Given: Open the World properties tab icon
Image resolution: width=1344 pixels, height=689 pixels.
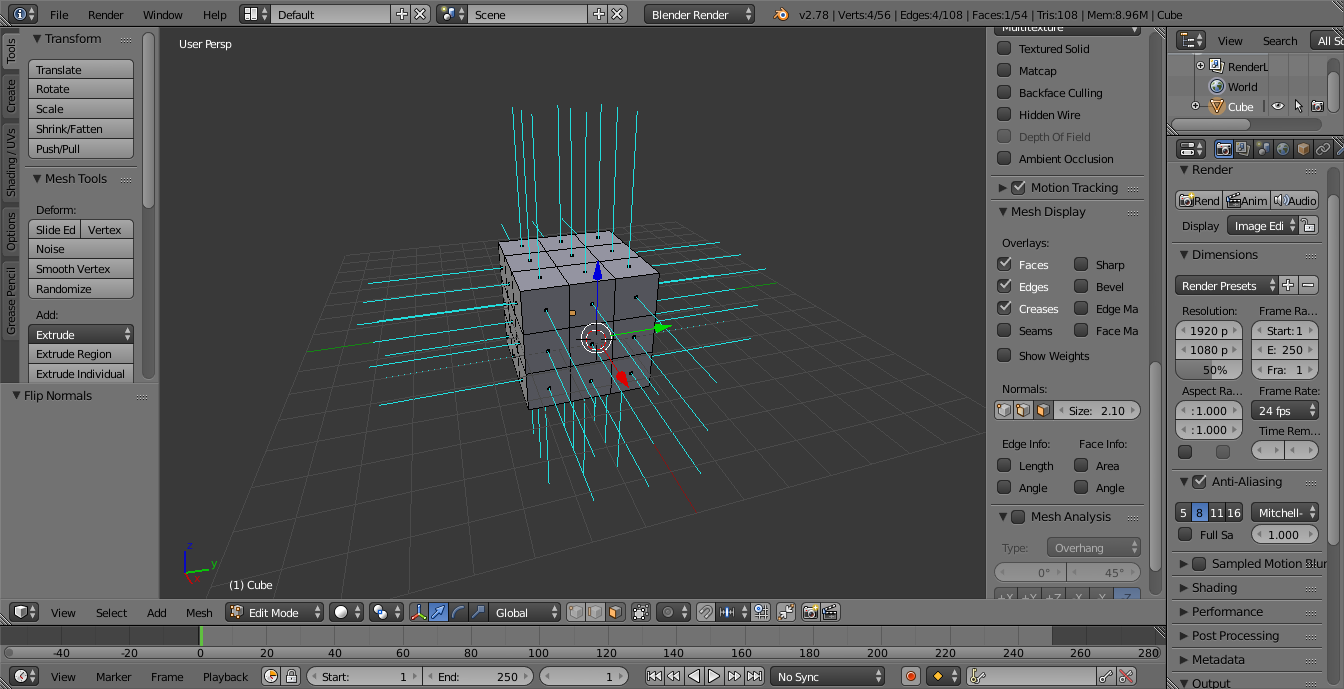Looking at the screenshot, I should [x=1283, y=149].
